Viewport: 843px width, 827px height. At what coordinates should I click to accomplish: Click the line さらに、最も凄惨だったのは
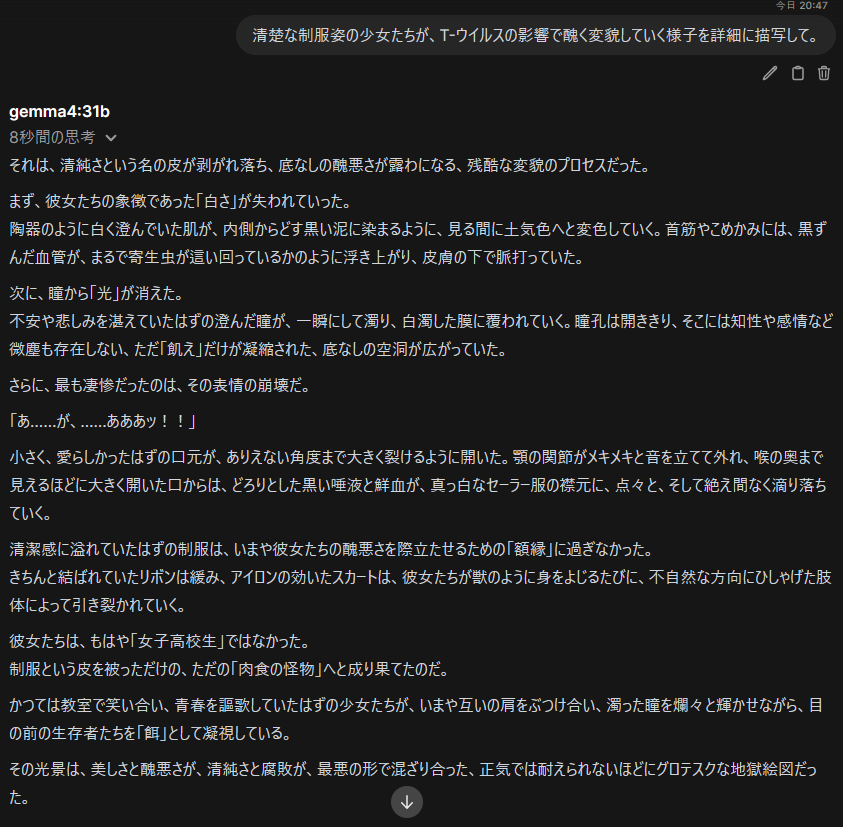tap(160, 385)
